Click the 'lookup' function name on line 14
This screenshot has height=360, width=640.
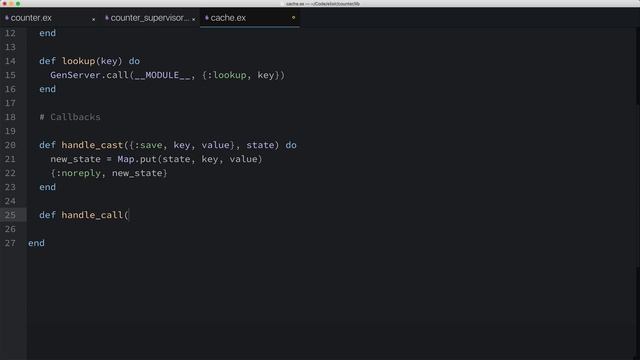(78, 61)
